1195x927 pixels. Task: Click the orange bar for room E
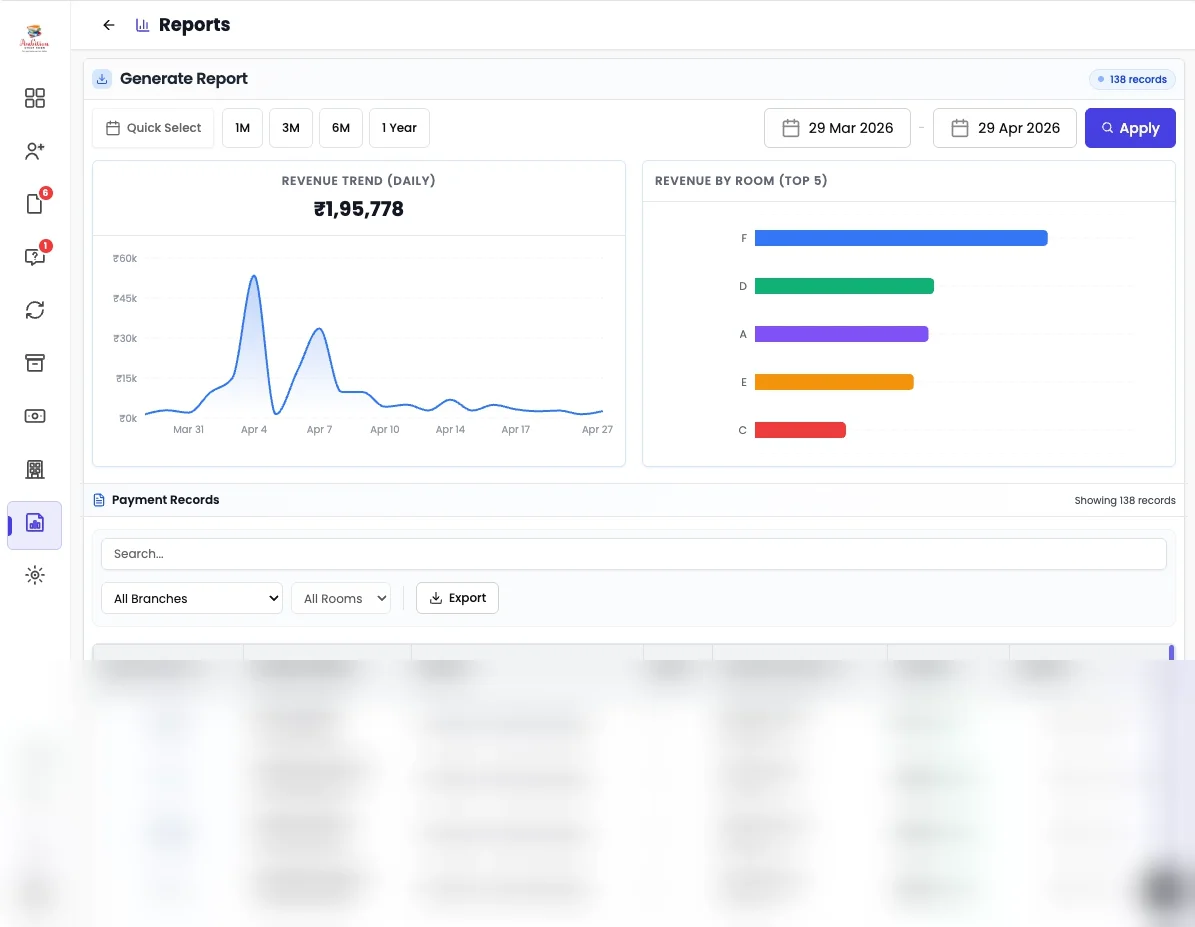(x=834, y=382)
